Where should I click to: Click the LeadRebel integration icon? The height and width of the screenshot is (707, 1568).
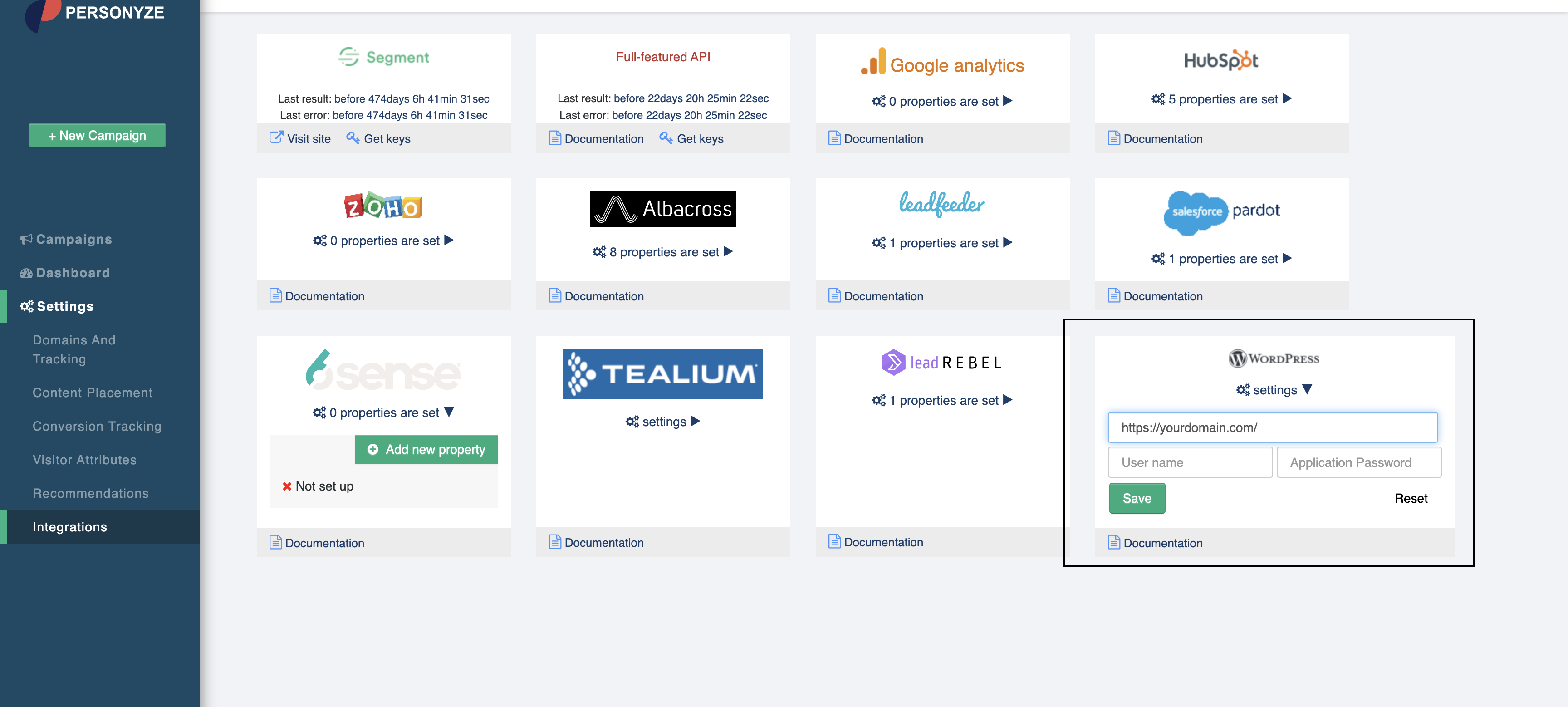click(941, 364)
